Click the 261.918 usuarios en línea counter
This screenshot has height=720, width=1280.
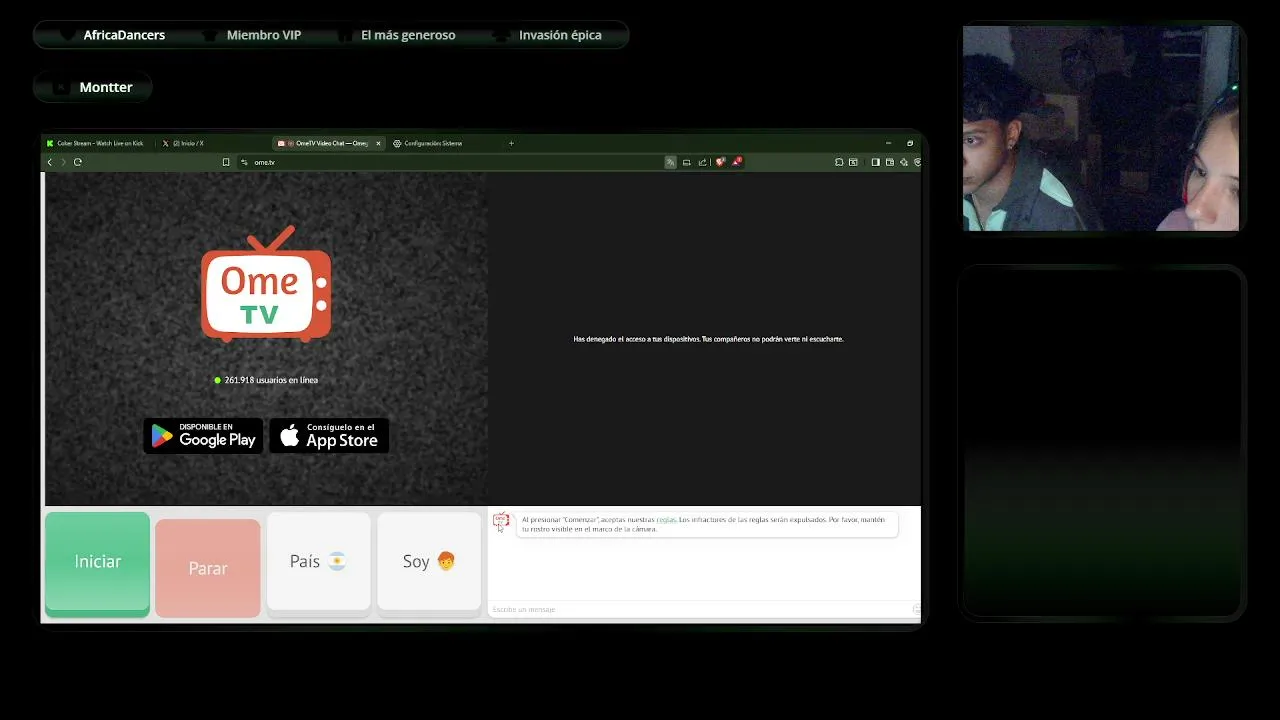pyautogui.click(x=266, y=380)
